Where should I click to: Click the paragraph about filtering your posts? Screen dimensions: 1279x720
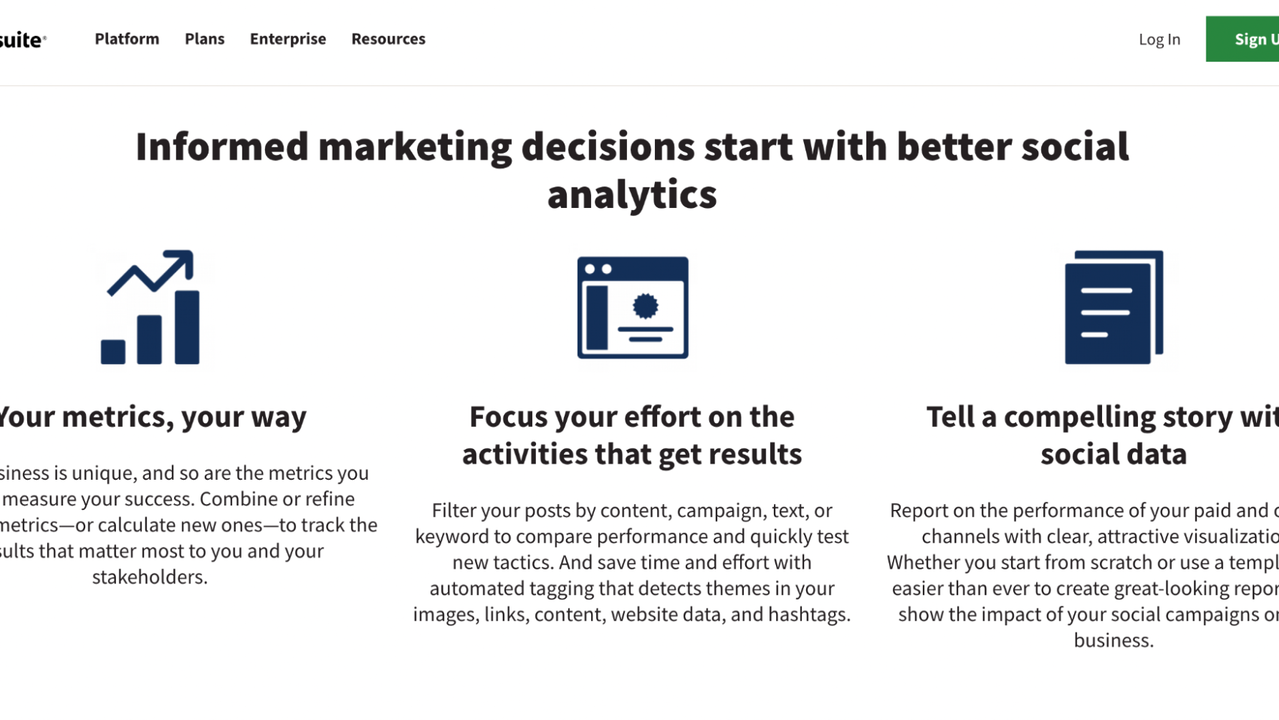coord(632,562)
